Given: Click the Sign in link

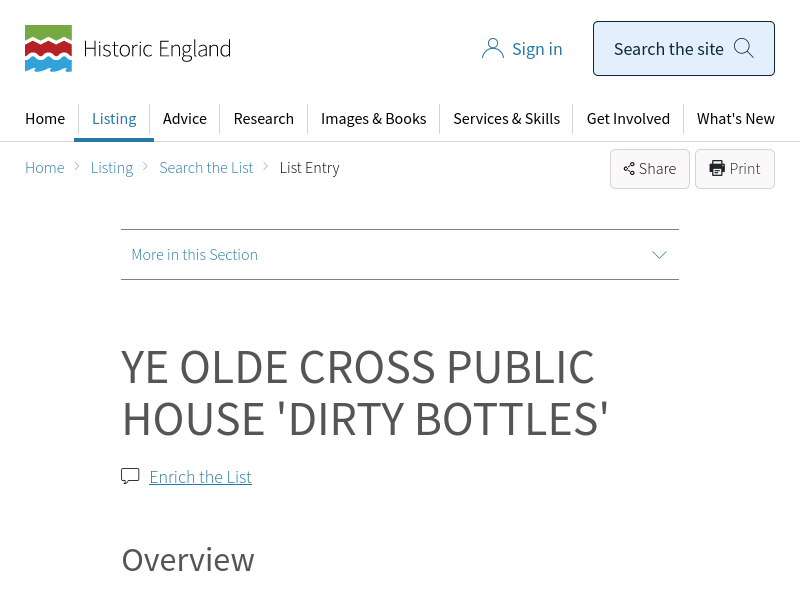Looking at the screenshot, I should (x=537, y=49).
